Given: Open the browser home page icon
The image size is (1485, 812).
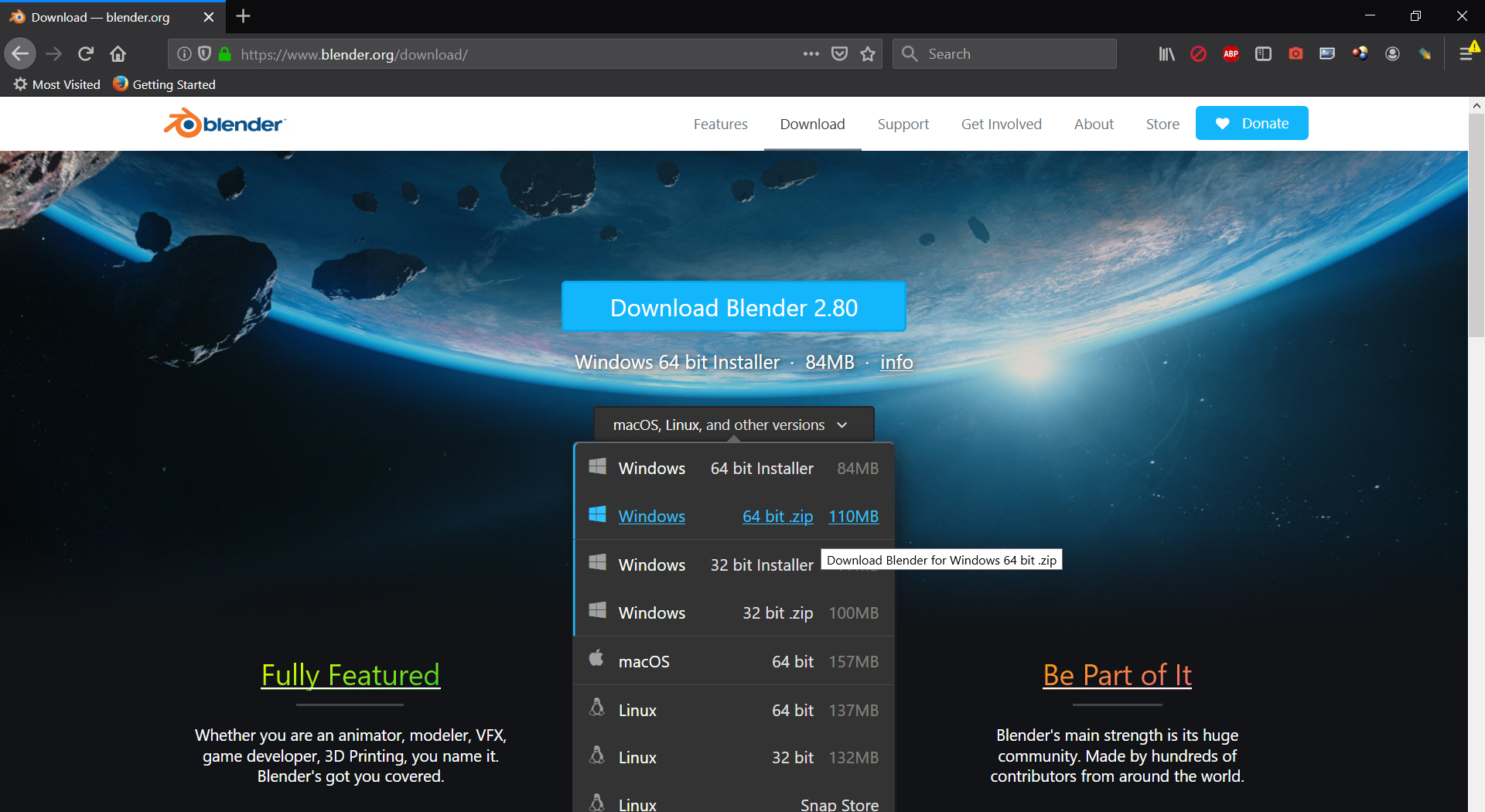Looking at the screenshot, I should 118,54.
